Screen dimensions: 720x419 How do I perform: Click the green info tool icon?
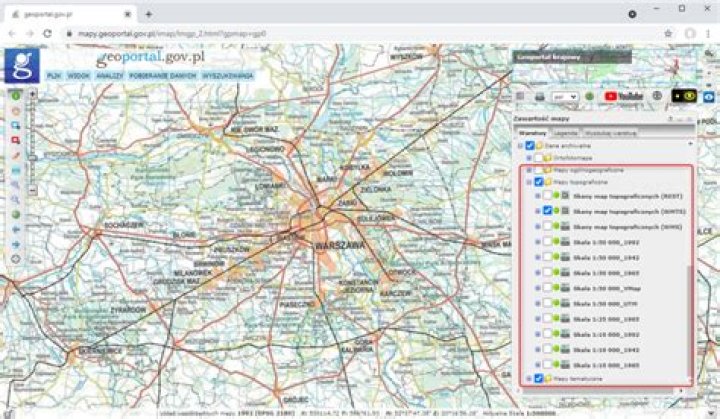(x=15, y=96)
